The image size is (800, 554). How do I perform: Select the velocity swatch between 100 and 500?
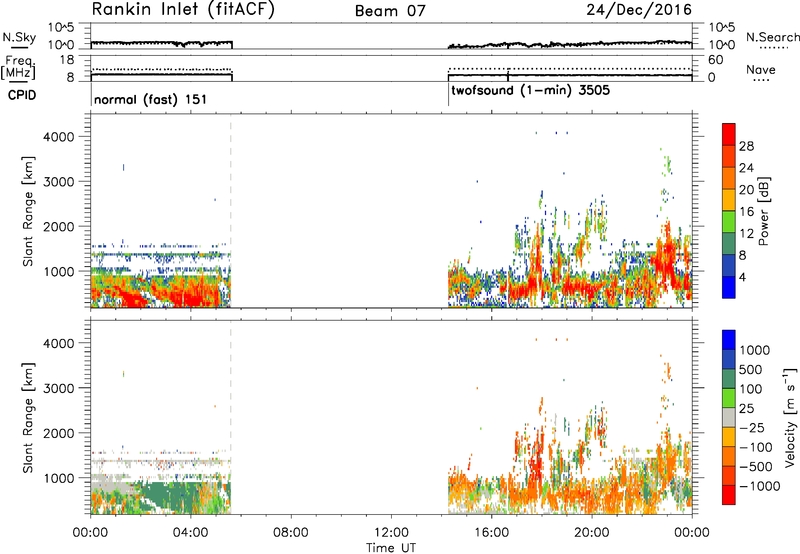click(729, 379)
